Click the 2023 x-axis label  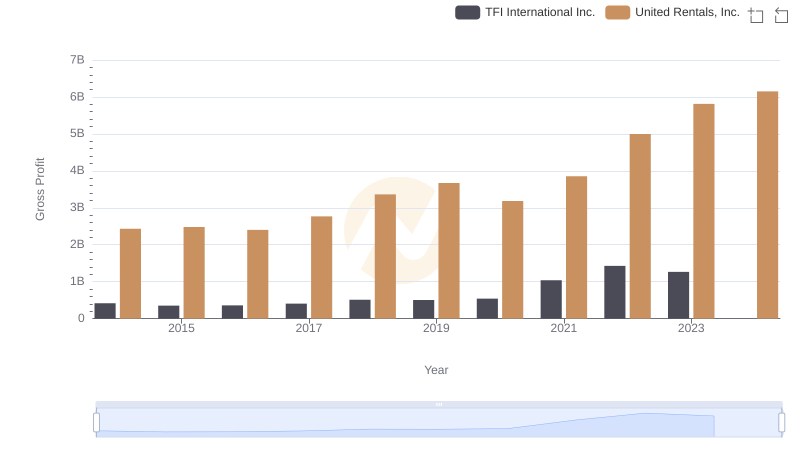point(691,328)
